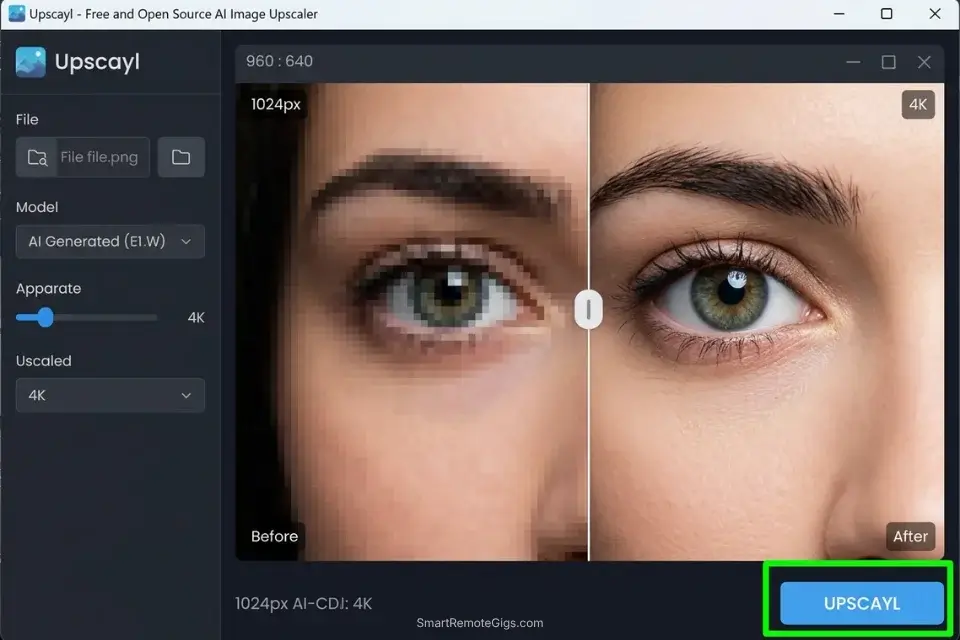Click the UPSCAYL button
Viewport: 960px width, 640px height.
pos(861,603)
